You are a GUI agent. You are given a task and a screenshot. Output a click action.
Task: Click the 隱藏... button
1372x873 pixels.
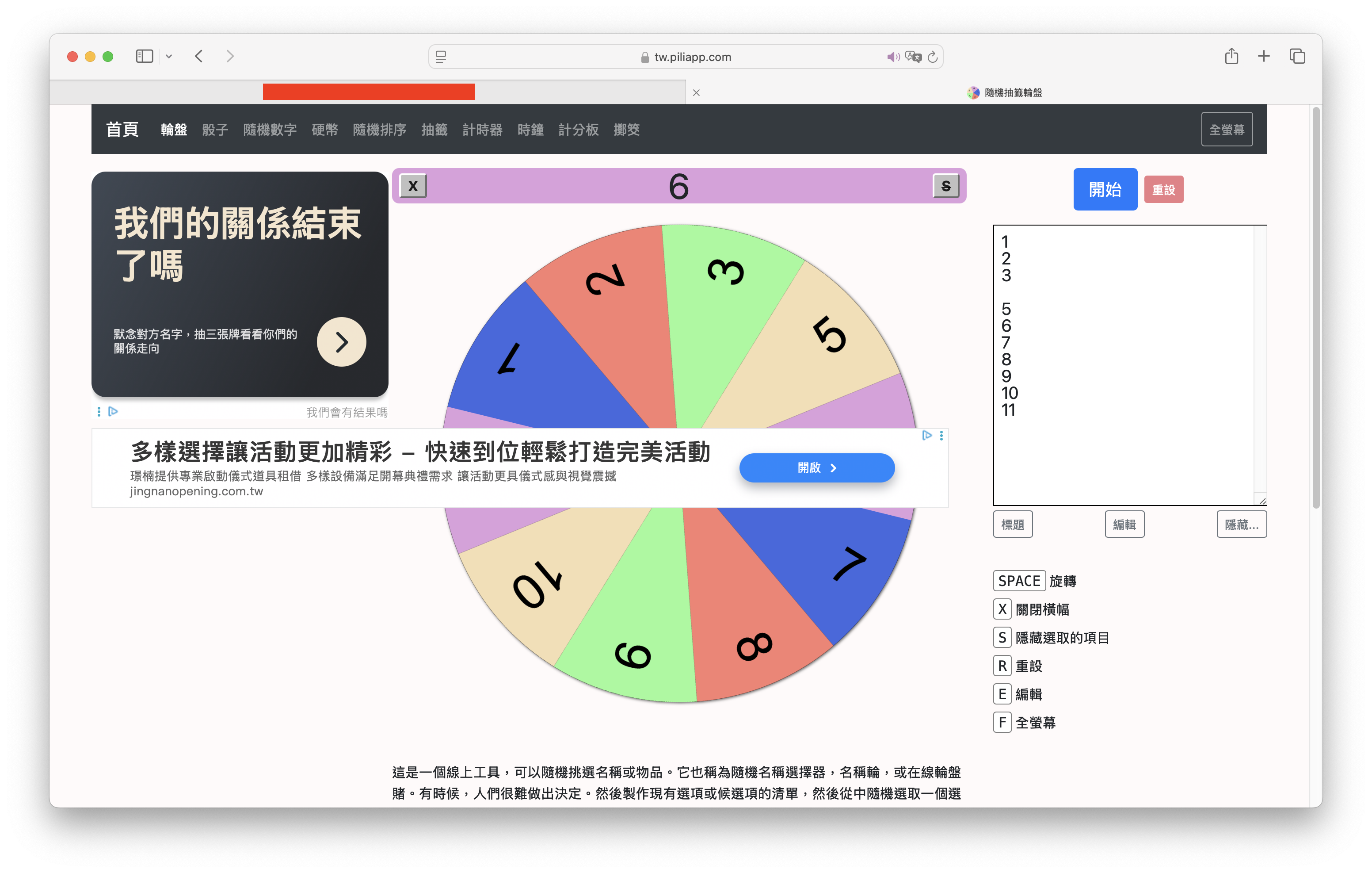pos(1242,524)
